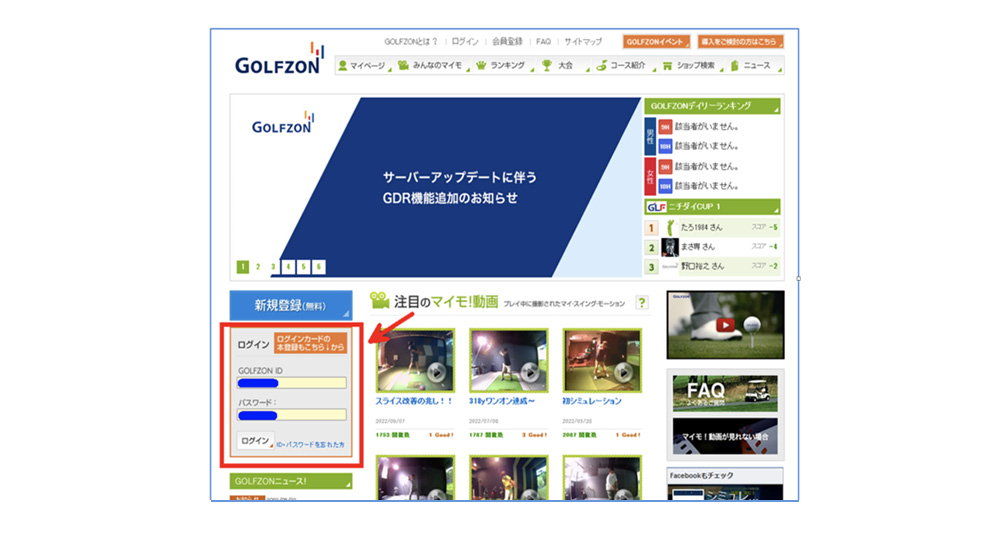Expand the GOLFZONニュース! section header

tap(291, 481)
